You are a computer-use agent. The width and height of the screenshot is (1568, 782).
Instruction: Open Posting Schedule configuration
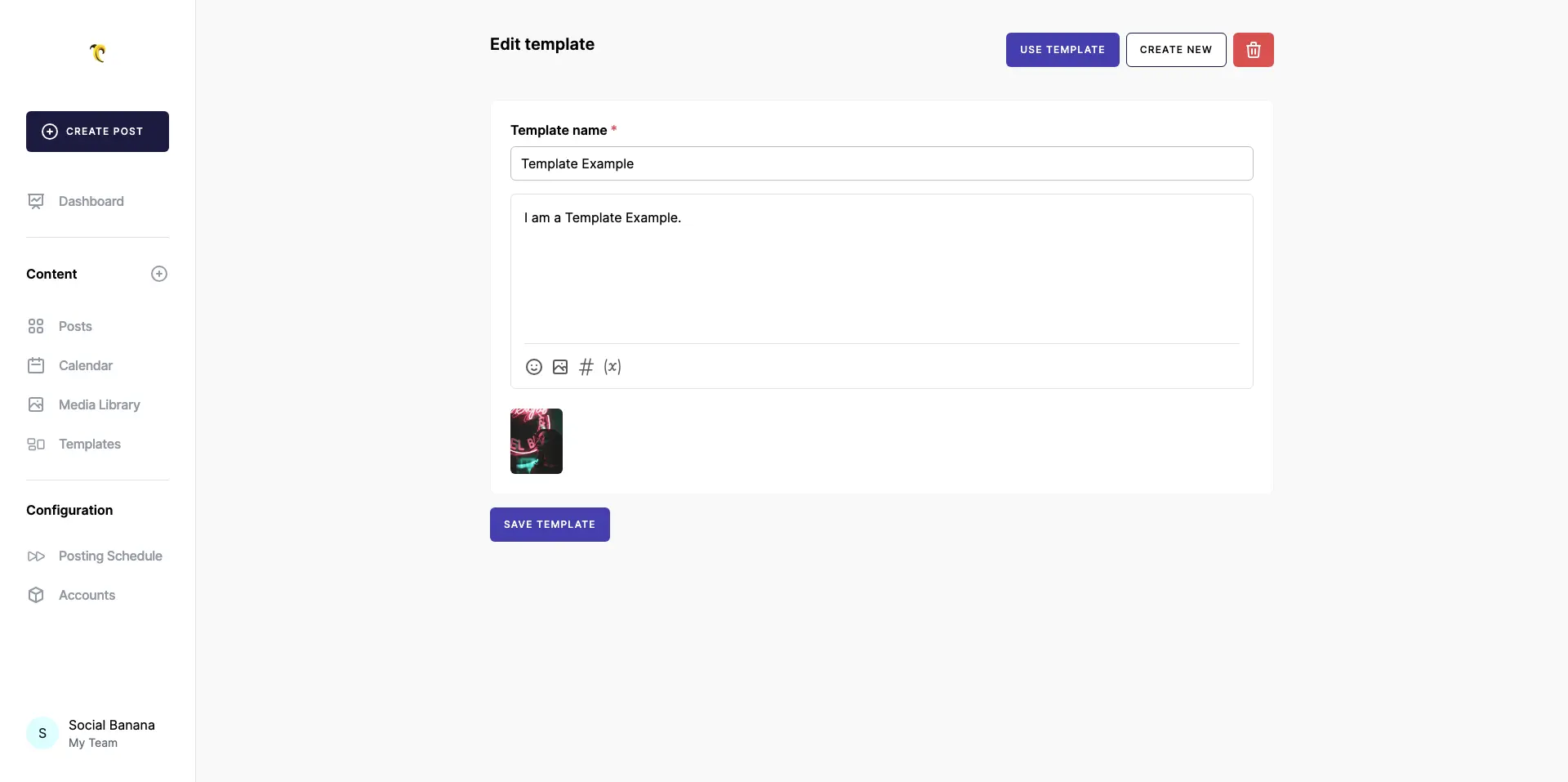tap(110, 556)
